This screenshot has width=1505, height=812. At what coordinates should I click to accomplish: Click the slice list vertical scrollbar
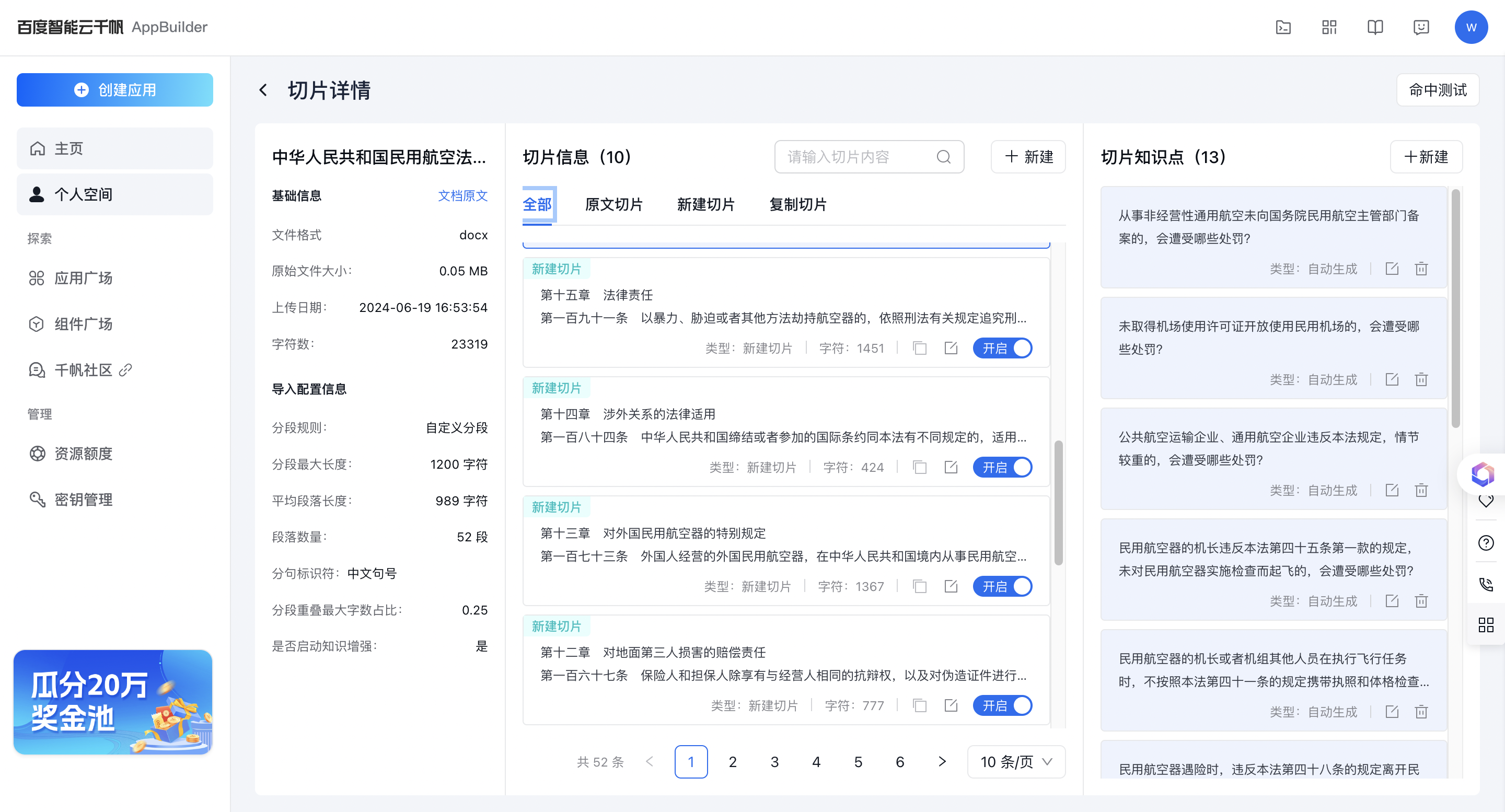[x=1058, y=502]
